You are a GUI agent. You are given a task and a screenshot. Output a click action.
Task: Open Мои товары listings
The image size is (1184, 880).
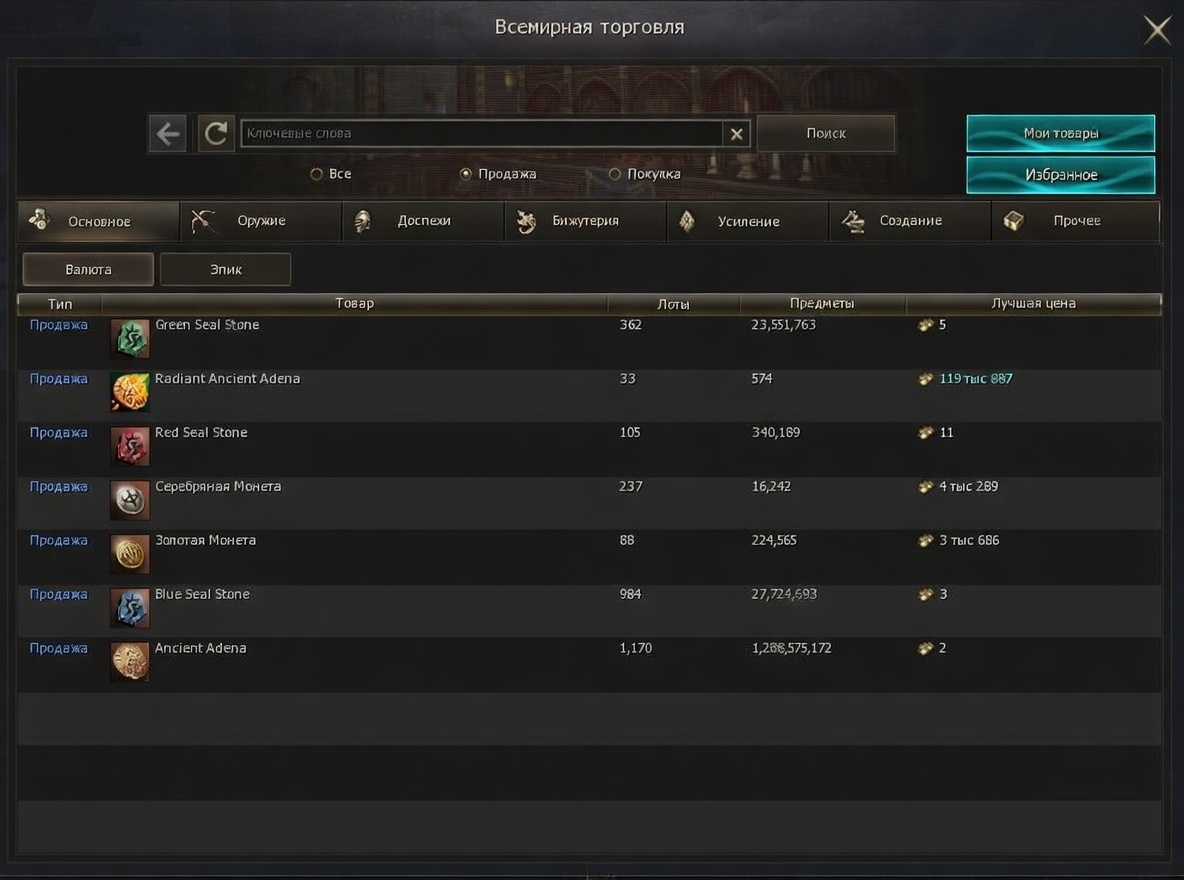1060,133
